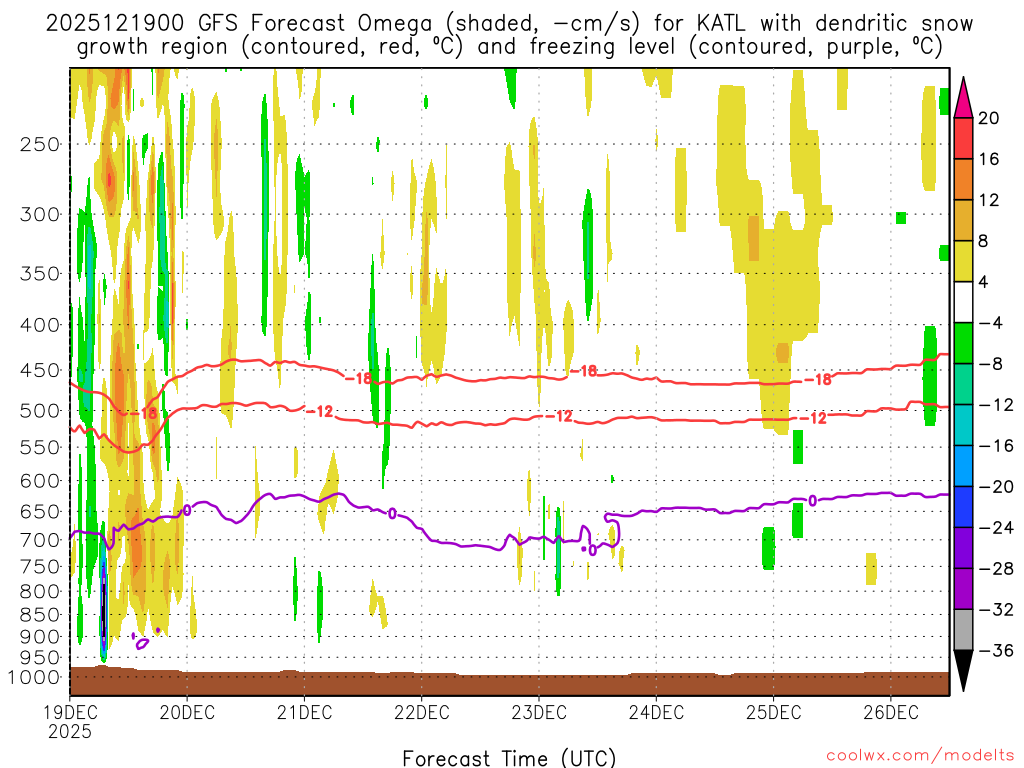Click the 26DEC tick label

890,712
